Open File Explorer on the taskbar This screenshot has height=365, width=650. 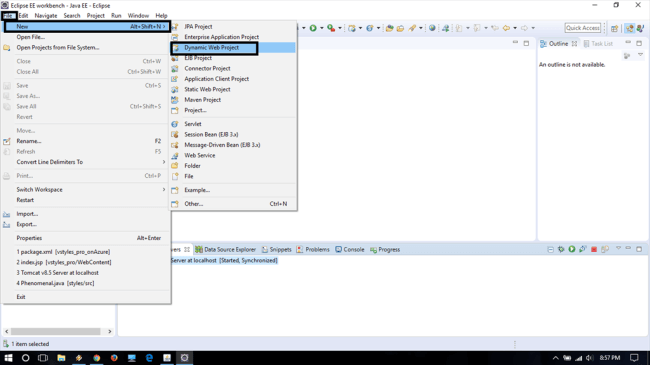click(x=61, y=358)
